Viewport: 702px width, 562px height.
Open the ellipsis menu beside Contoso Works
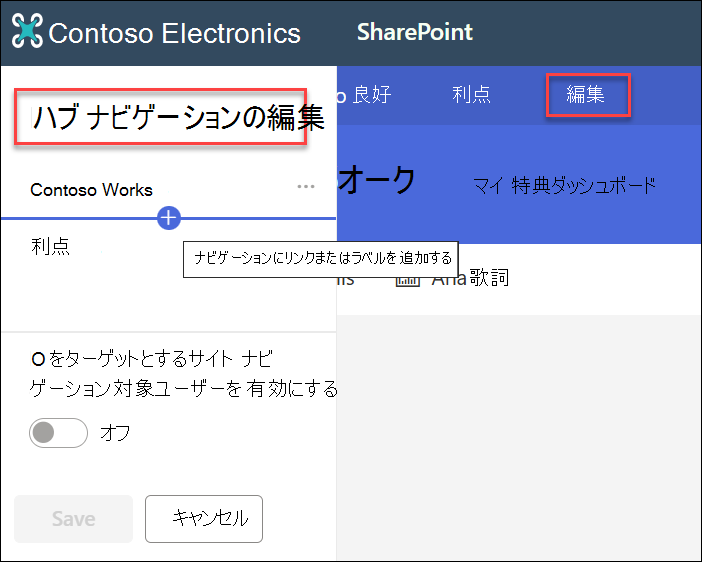(306, 187)
